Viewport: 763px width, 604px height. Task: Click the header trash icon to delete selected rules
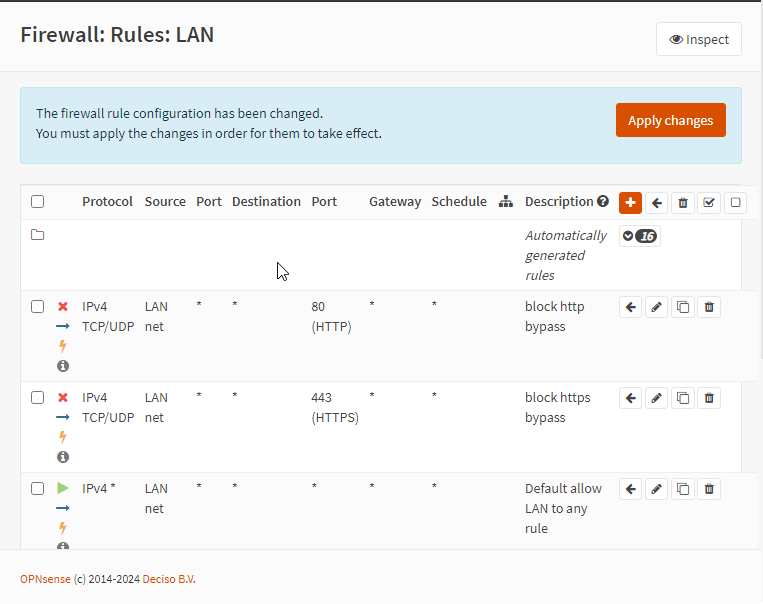[683, 202]
